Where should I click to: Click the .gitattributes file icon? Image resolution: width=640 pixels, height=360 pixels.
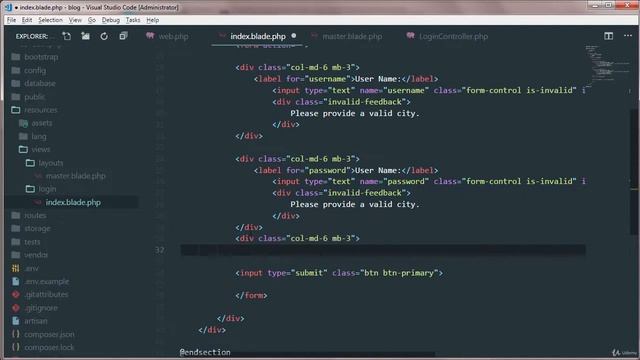coord(16,294)
